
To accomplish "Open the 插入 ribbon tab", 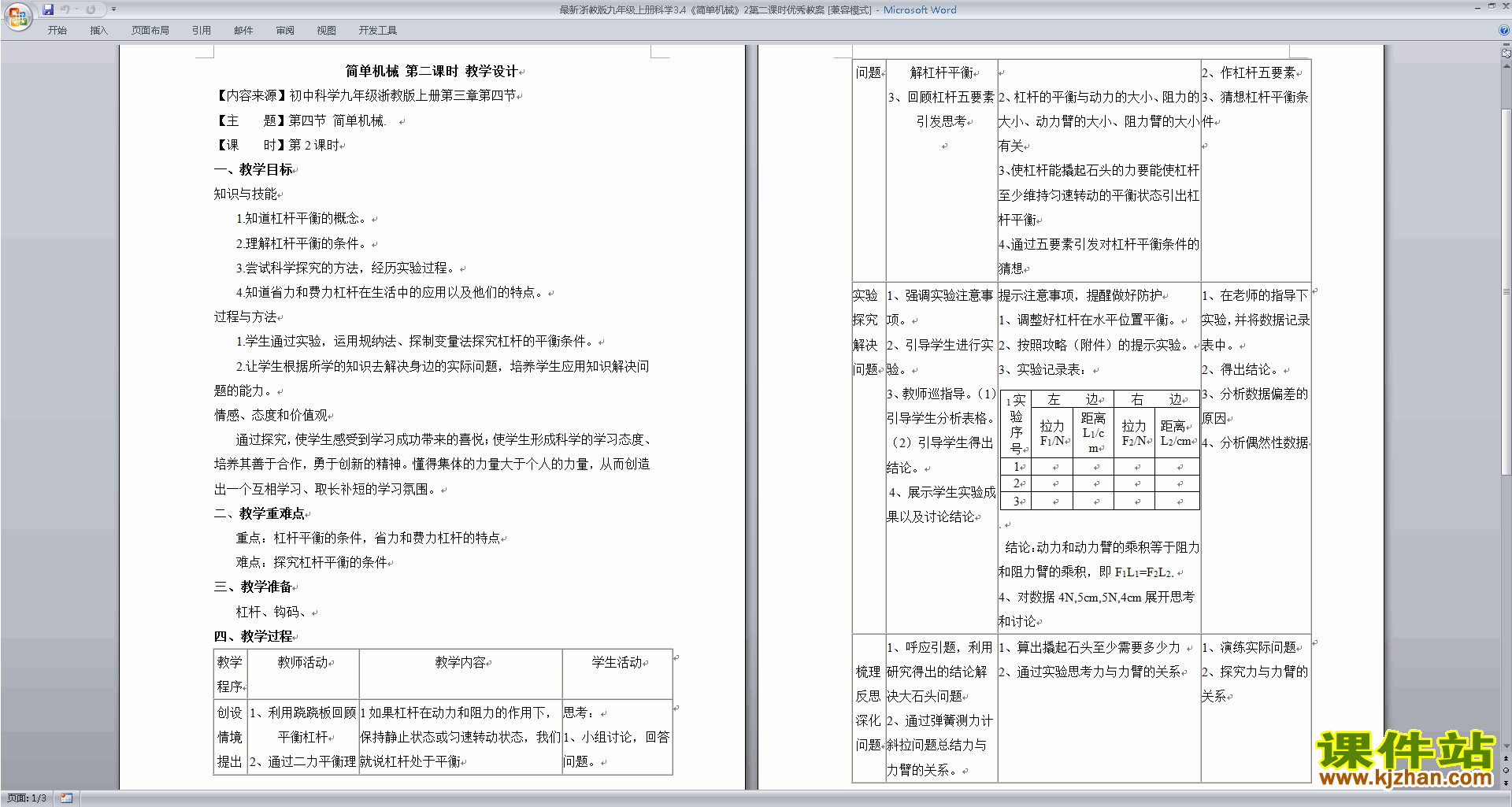I will (98, 31).
